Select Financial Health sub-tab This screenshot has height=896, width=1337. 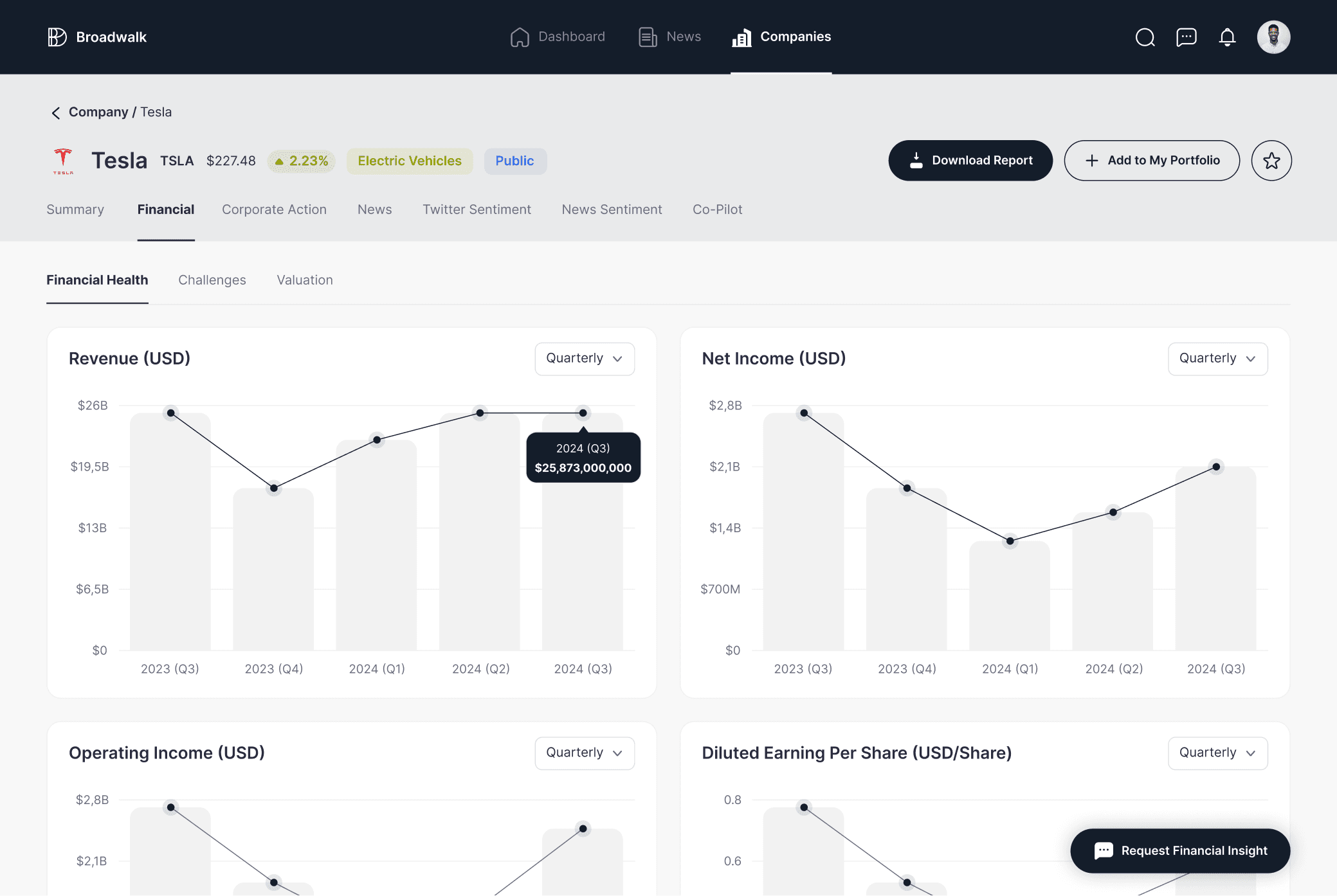(x=97, y=280)
